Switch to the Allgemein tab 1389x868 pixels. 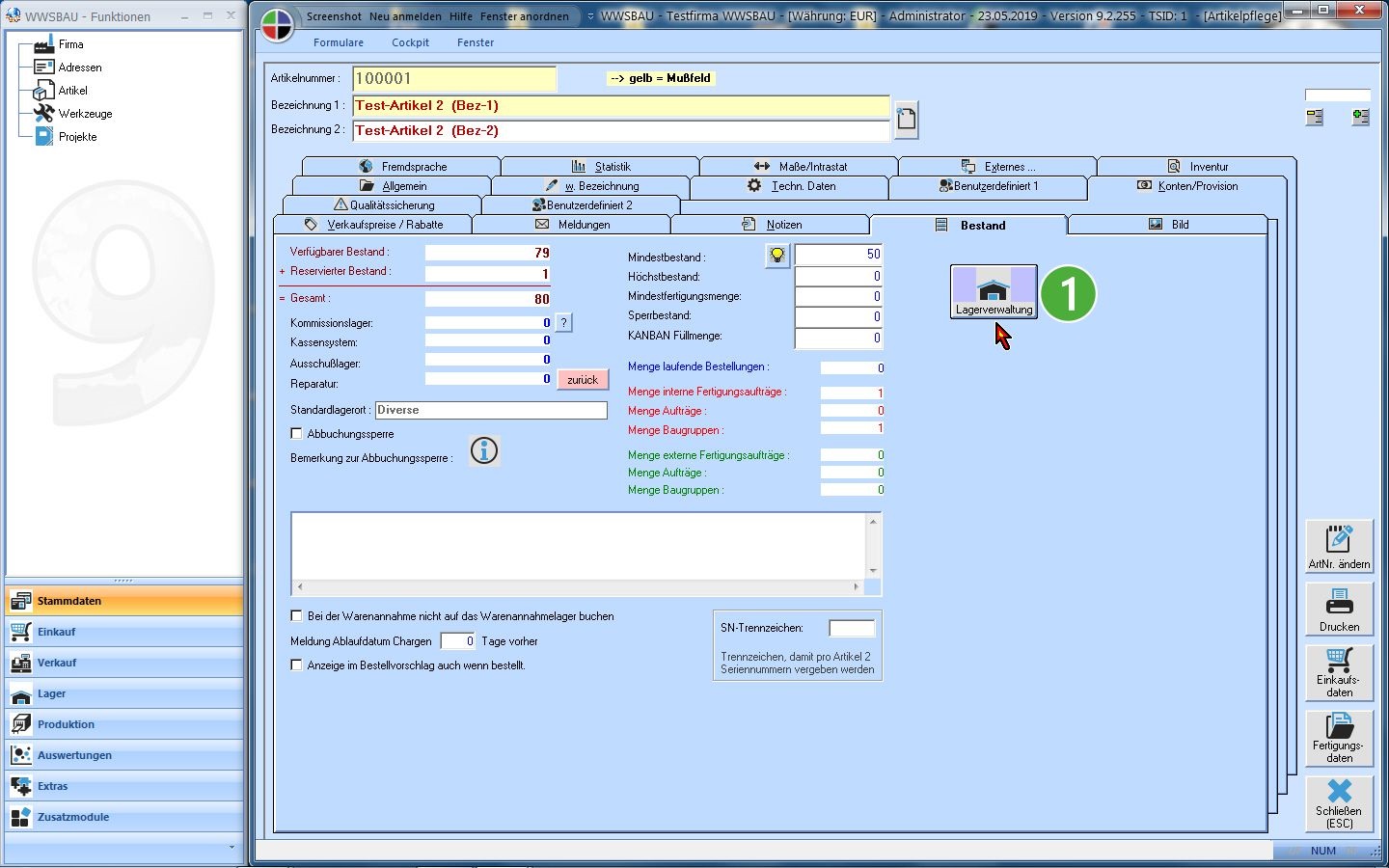point(392,186)
